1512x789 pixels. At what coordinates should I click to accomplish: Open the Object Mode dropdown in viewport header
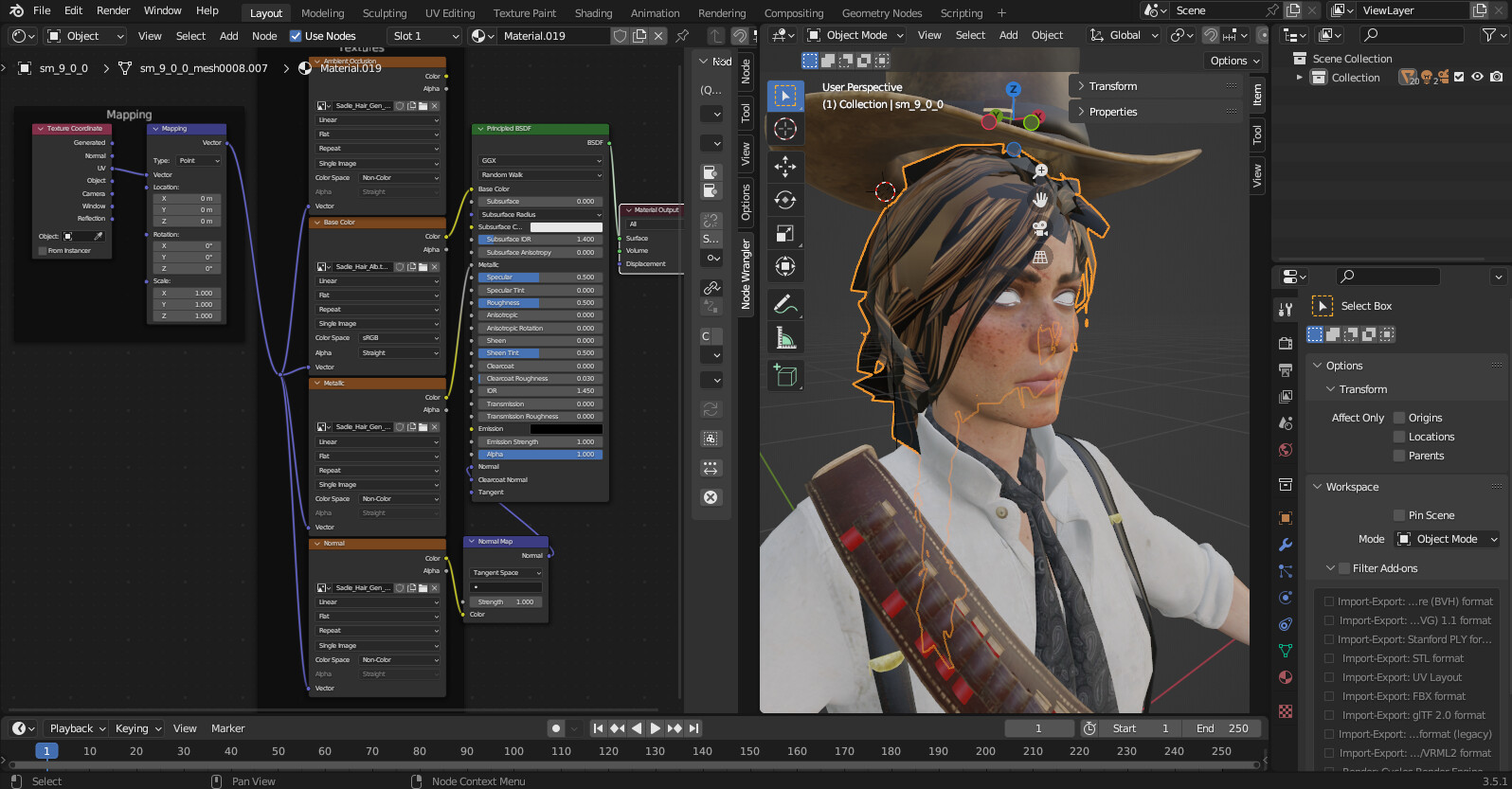pos(855,35)
